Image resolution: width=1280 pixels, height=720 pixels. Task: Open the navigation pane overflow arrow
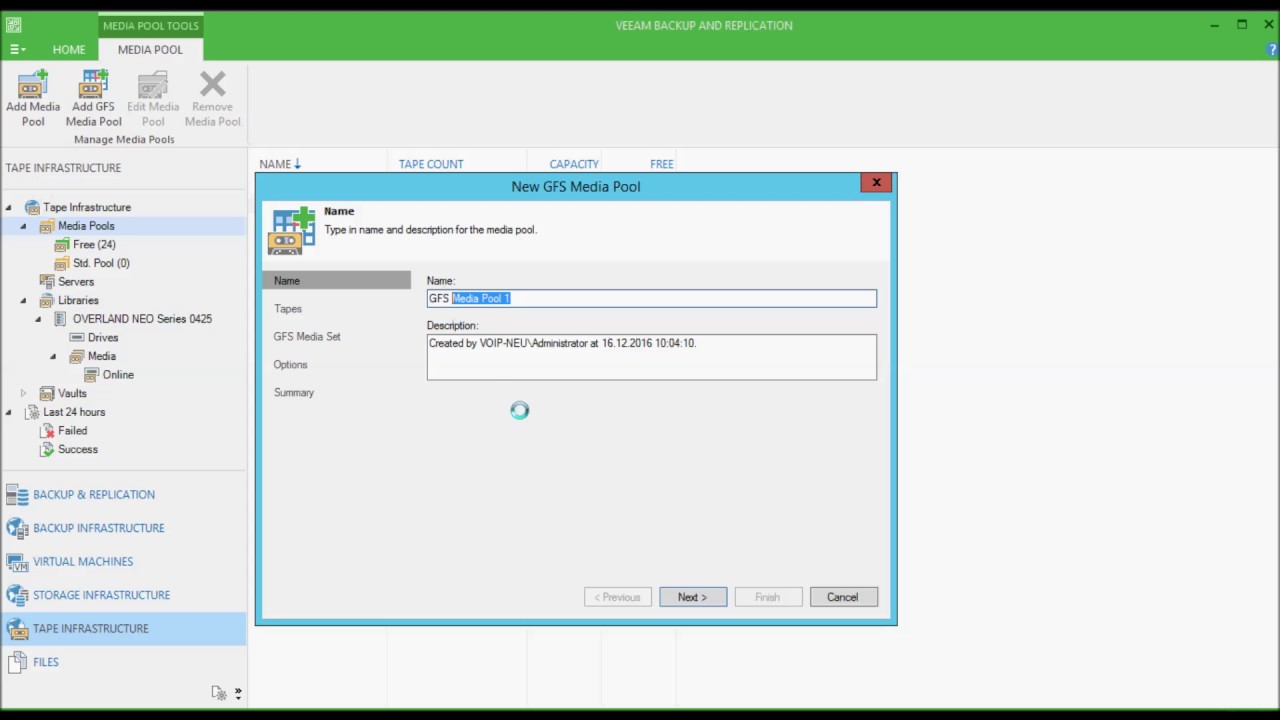238,692
